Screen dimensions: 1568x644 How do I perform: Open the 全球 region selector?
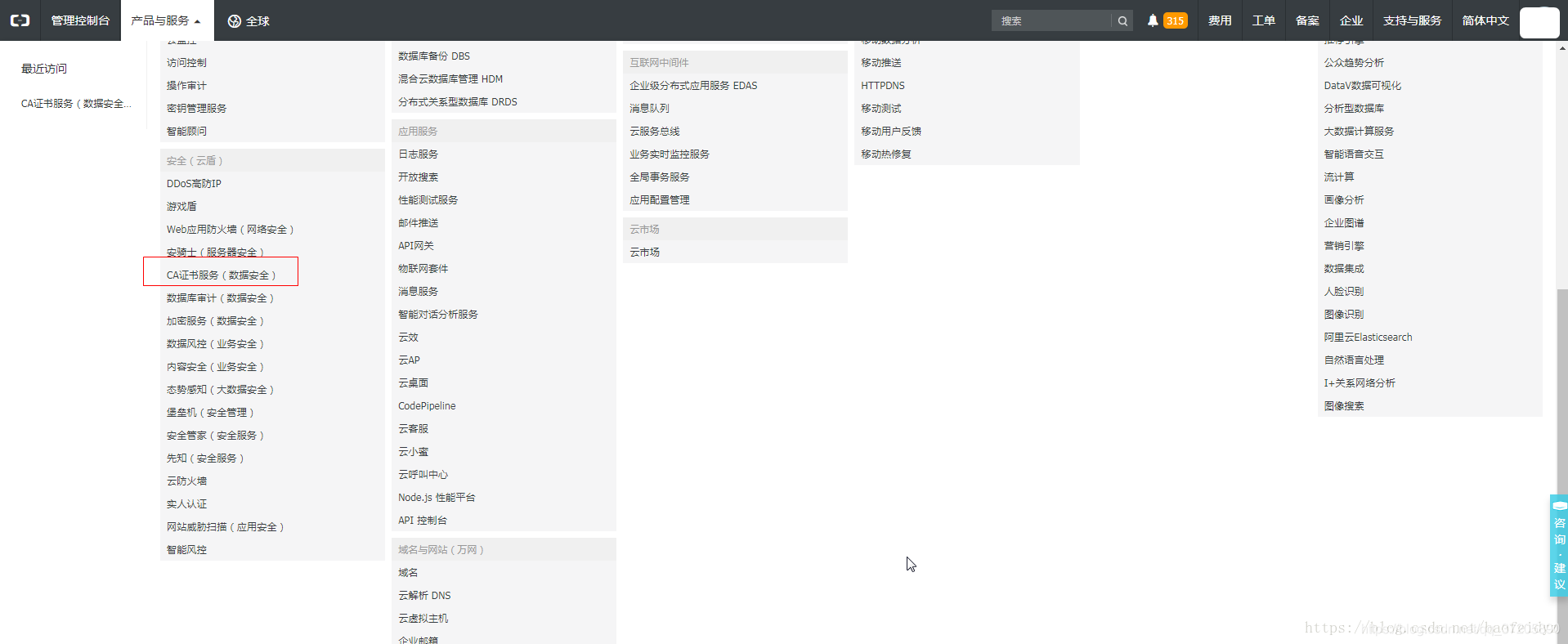click(x=249, y=21)
